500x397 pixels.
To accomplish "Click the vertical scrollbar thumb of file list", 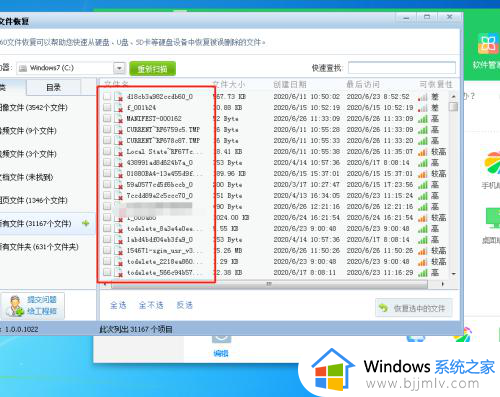I will (453, 107).
